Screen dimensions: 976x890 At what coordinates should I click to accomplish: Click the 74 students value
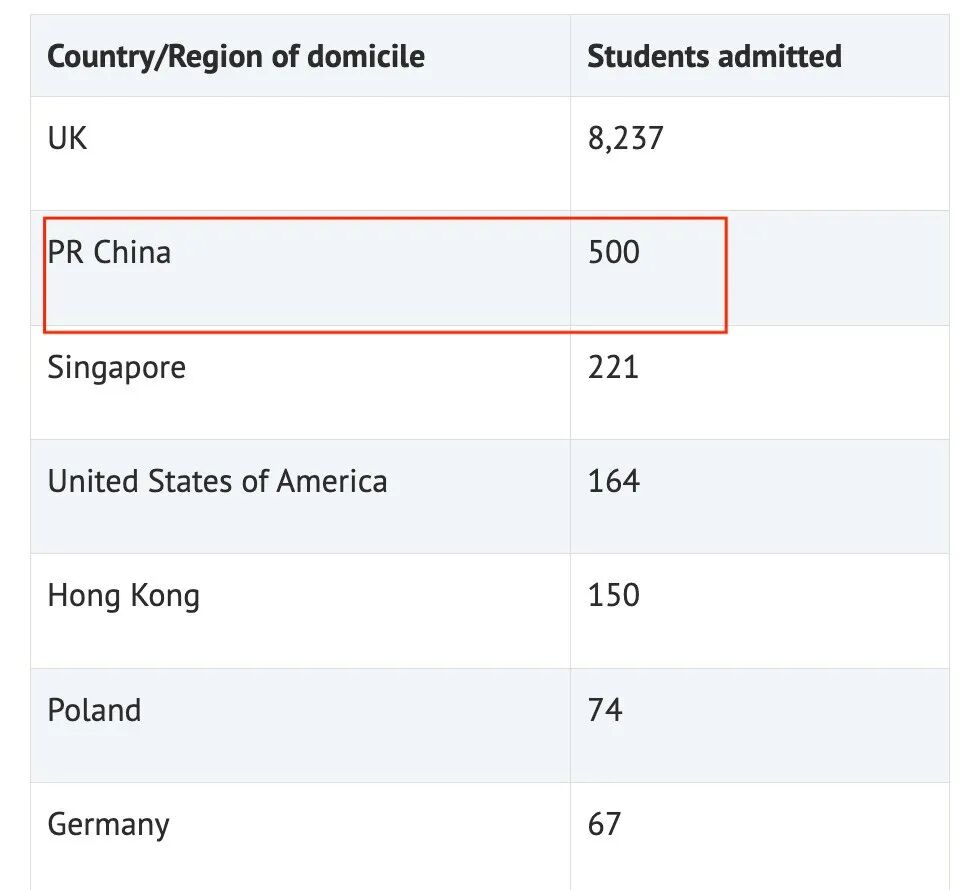click(x=605, y=710)
